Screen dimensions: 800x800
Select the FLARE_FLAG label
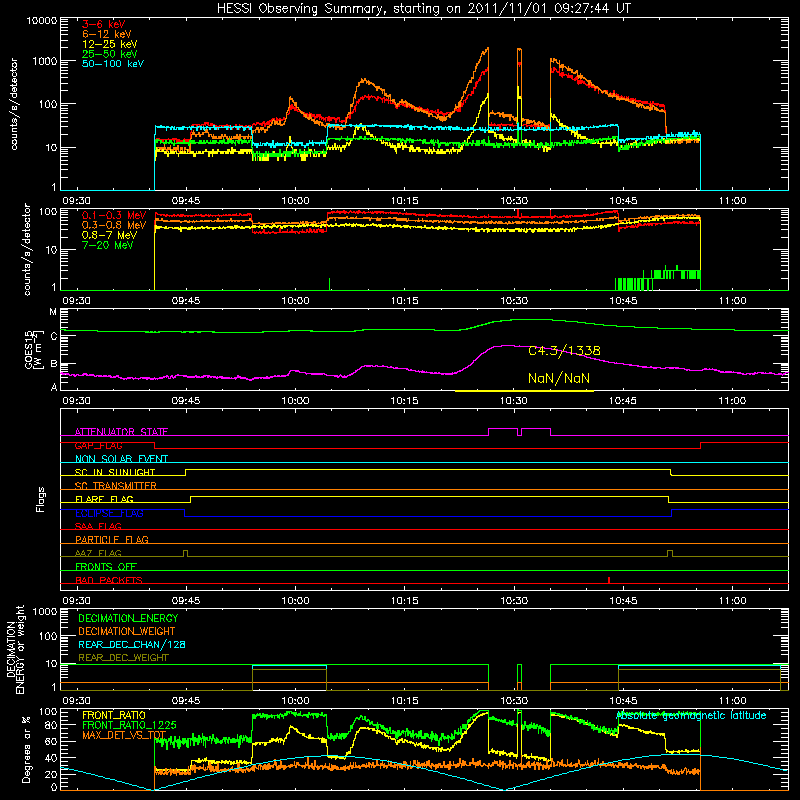(x=104, y=499)
